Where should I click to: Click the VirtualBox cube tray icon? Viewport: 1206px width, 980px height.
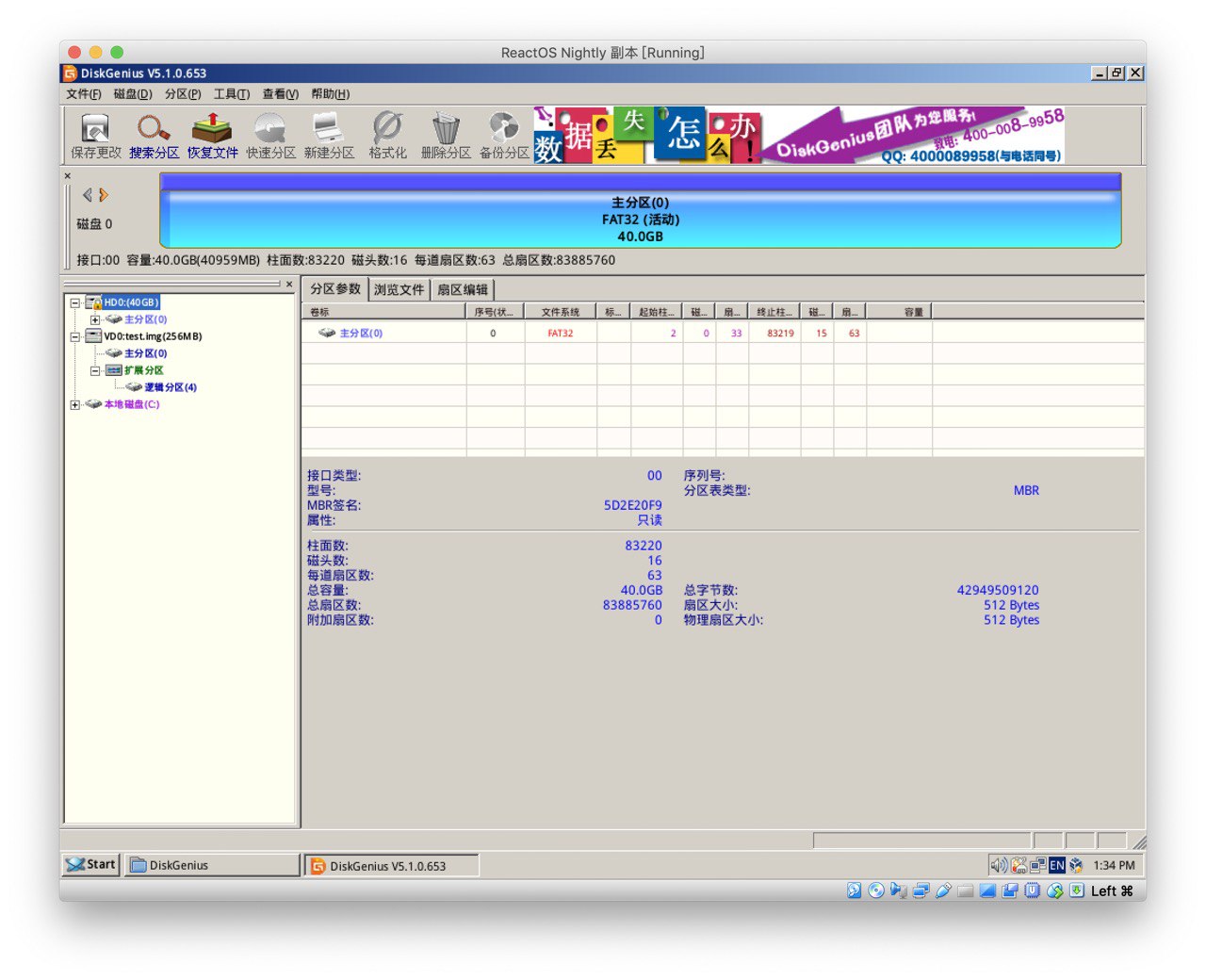tap(1076, 865)
